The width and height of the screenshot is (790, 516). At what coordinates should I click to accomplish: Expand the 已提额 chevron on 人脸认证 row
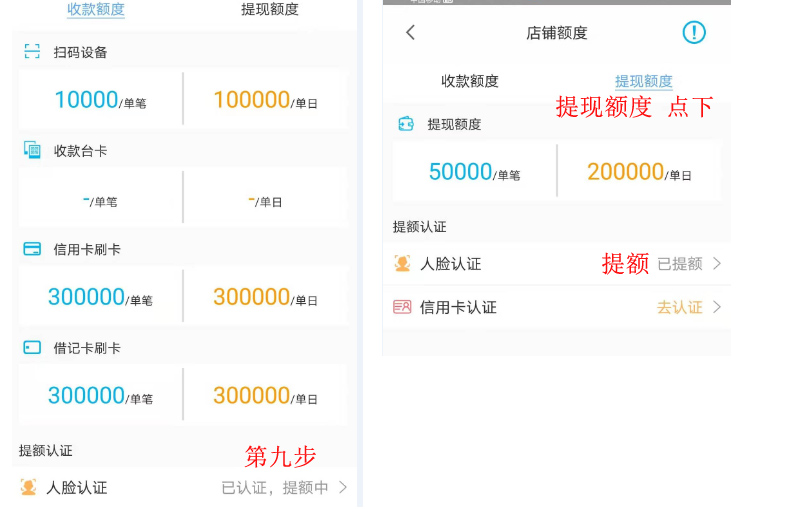point(716,264)
